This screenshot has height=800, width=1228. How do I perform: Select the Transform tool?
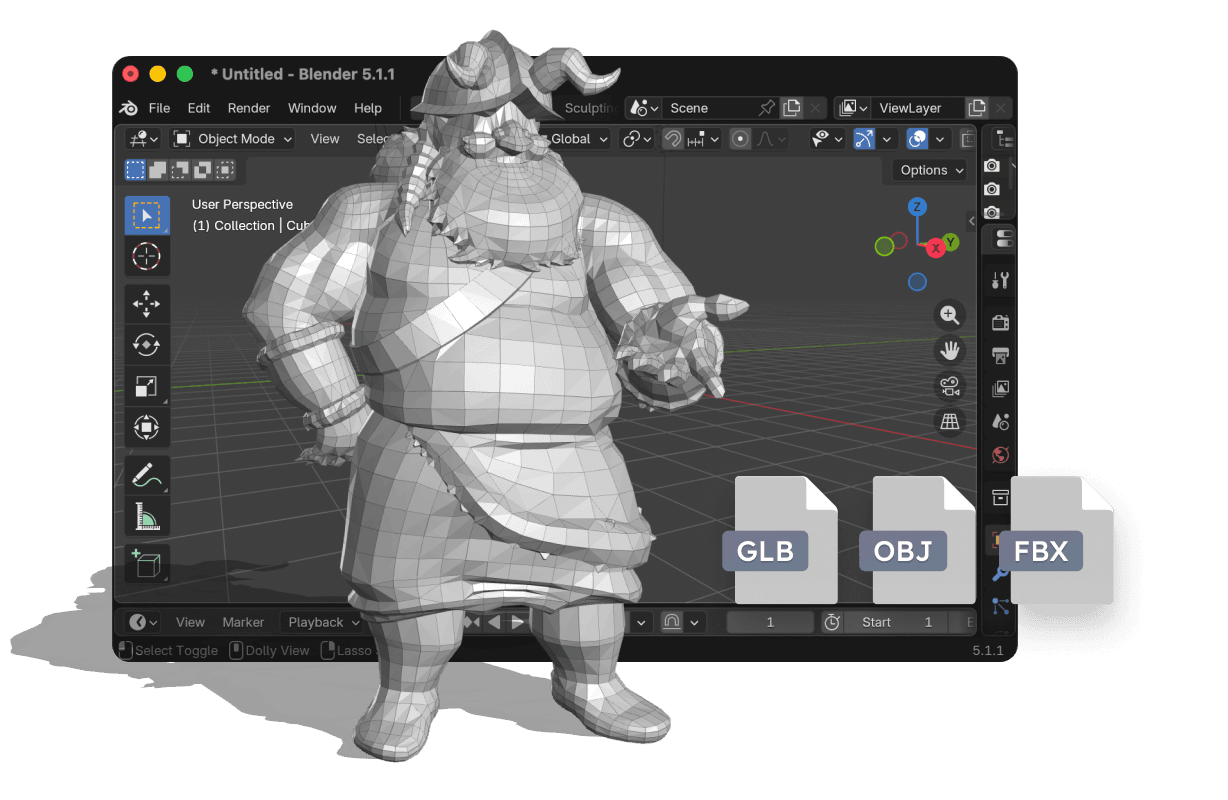point(147,428)
